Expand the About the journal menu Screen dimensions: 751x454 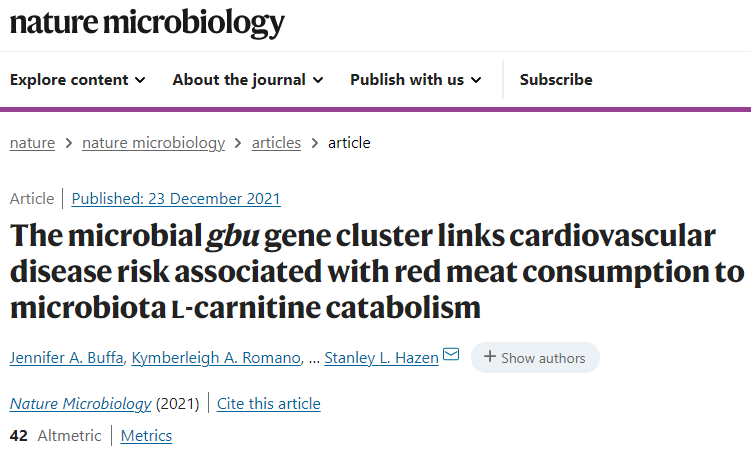(248, 79)
